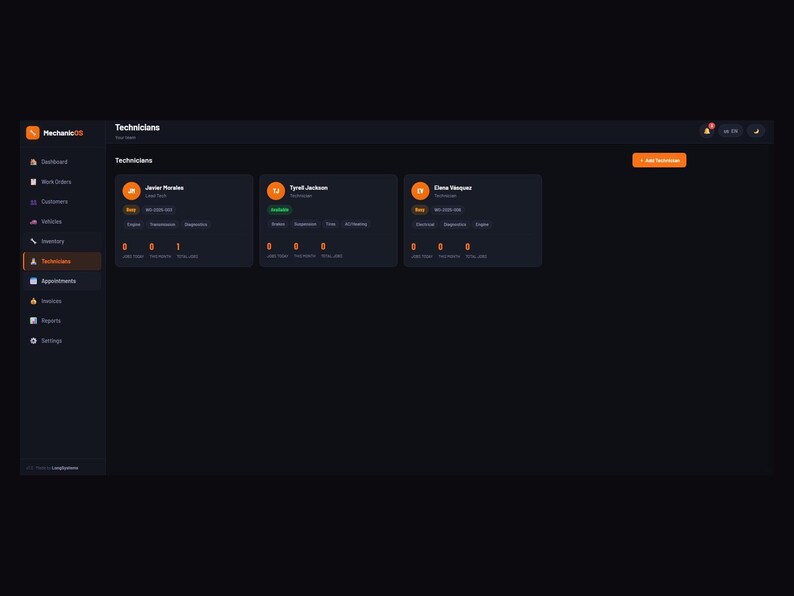Open the Inventory section
794x596 pixels.
[62, 242]
